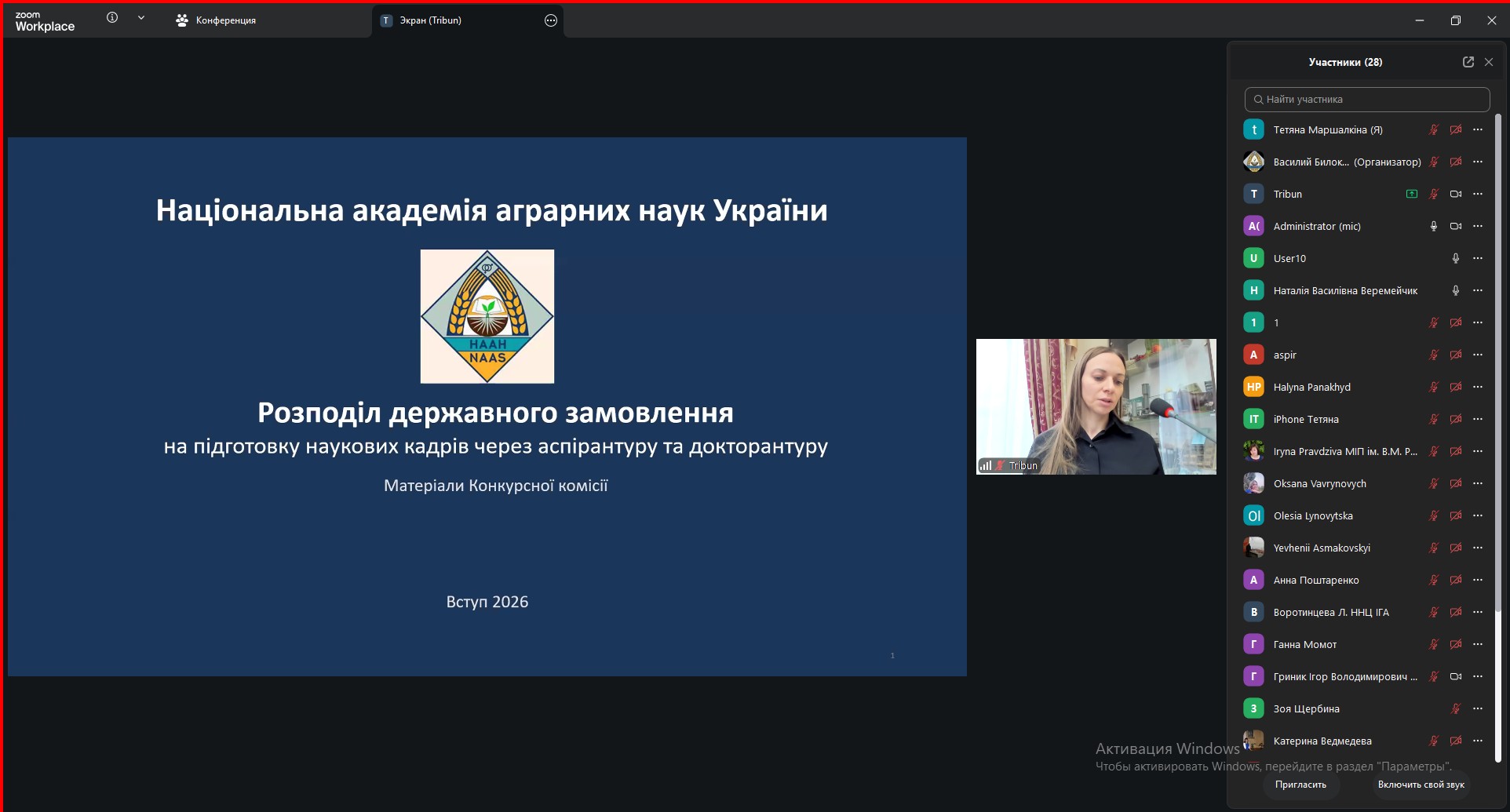Click the camera-off icon for Iryna Pravdziva
Image resolution: width=1510 pixels, height=812 pixels.
(x=1456, y=451)
